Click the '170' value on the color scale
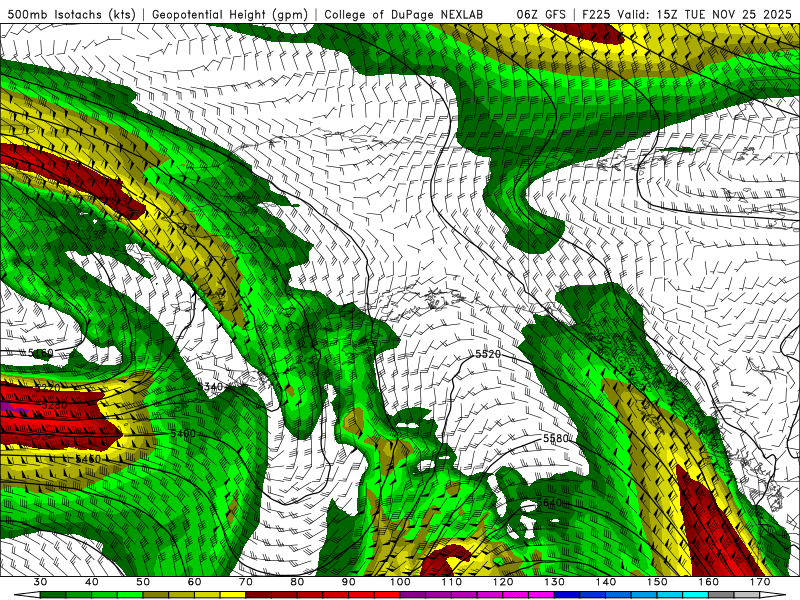The height and width of the screenshot is (600, 800). coord(760,582)
